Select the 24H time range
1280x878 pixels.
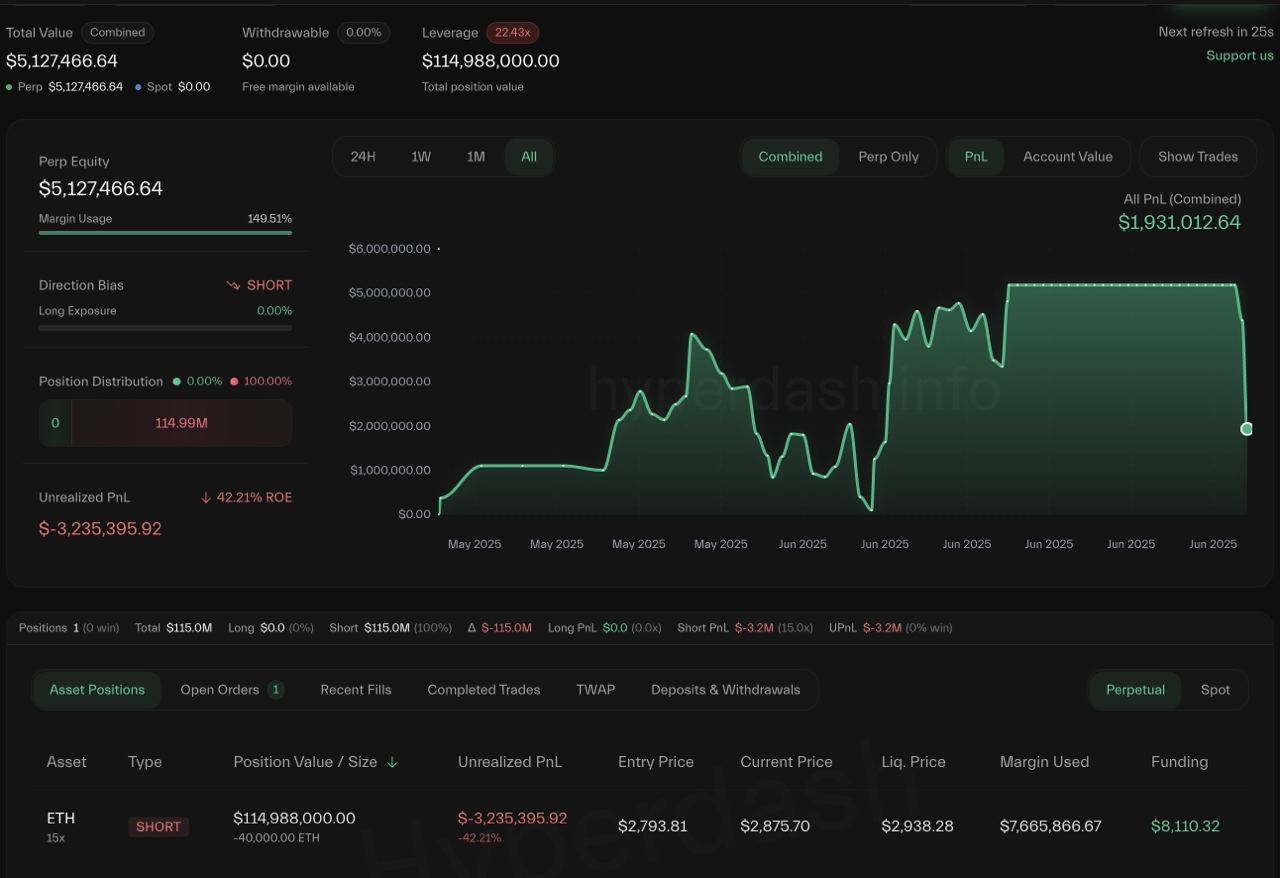(363, 157)
